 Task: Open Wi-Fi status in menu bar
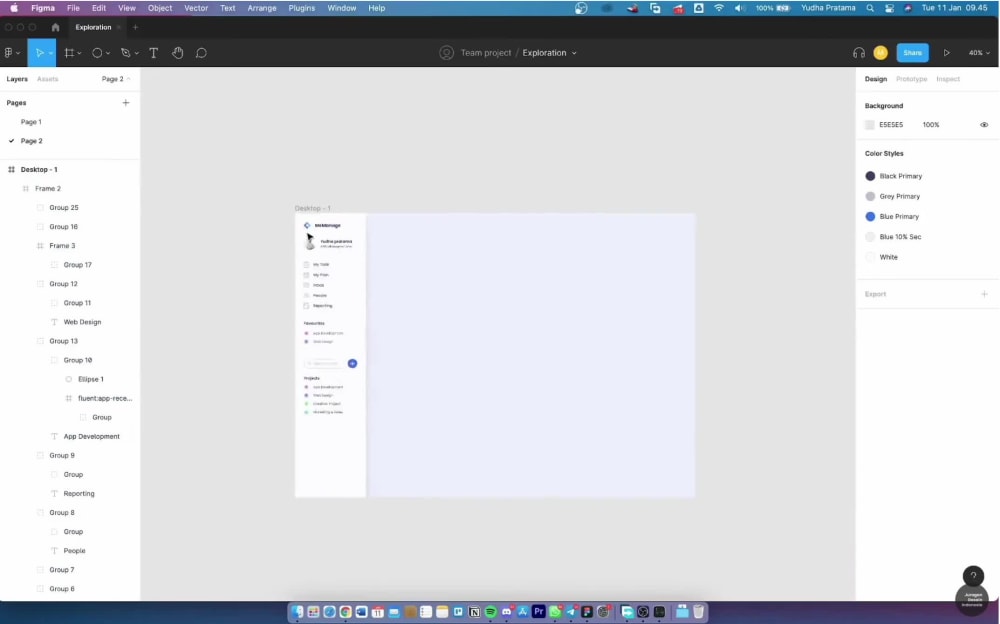[x=719, y=8]
